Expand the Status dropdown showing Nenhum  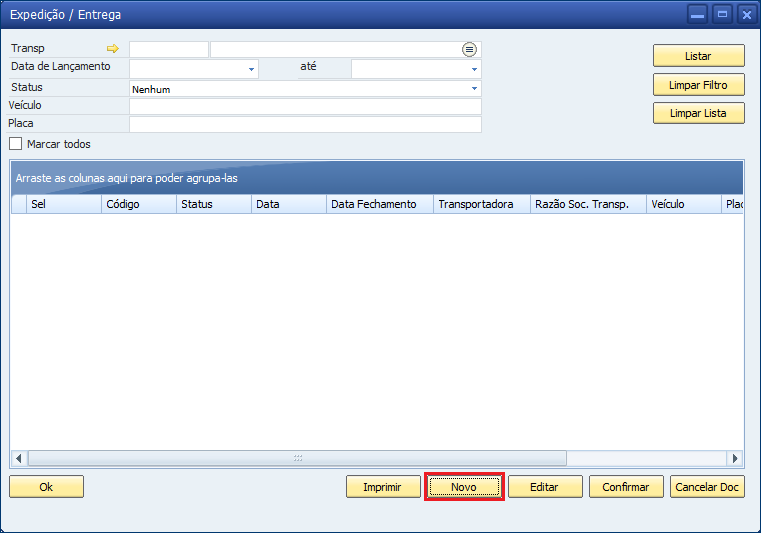[474, 89]
